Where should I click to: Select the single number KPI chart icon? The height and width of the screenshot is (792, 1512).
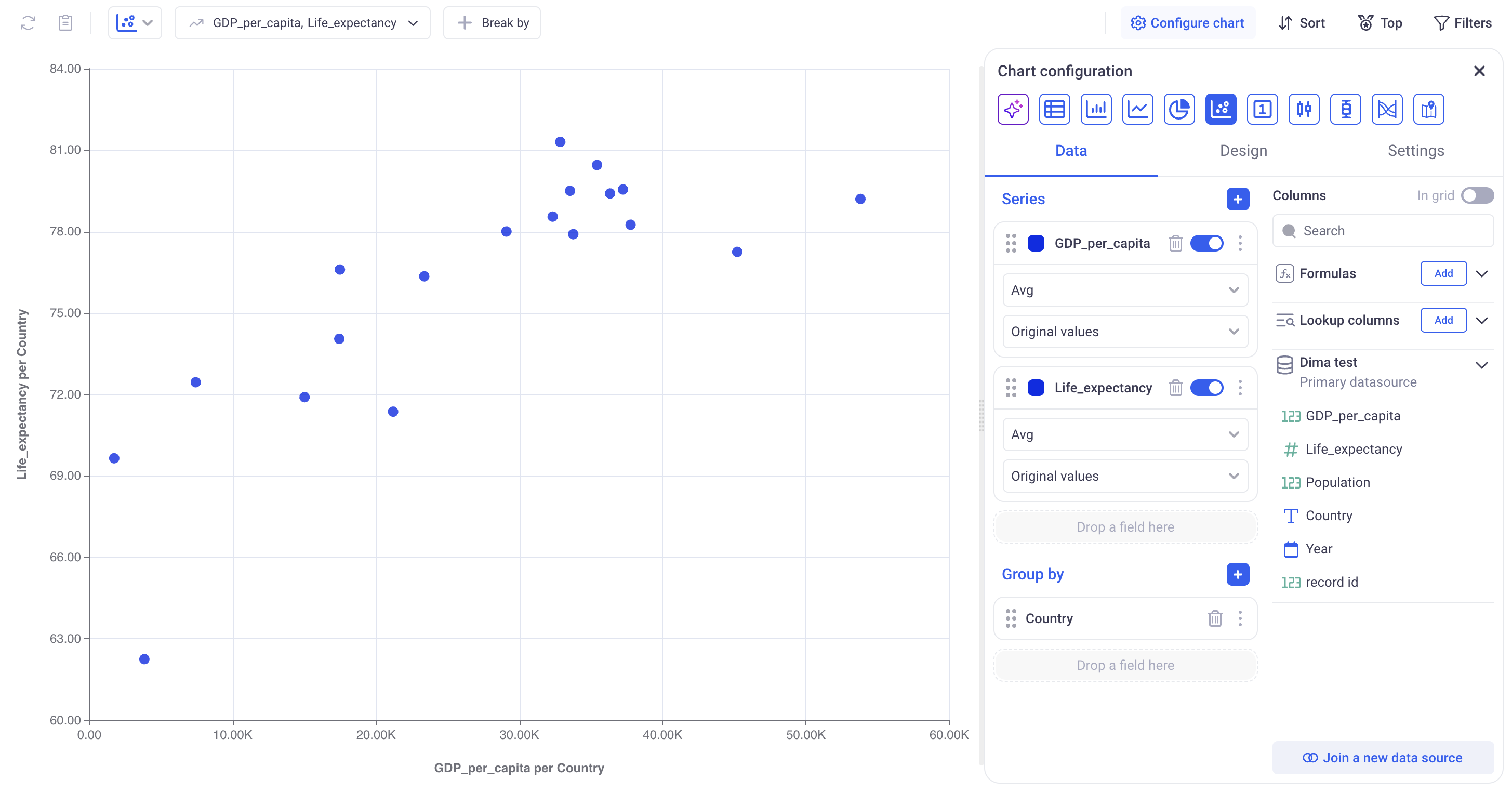[1262, 109]
